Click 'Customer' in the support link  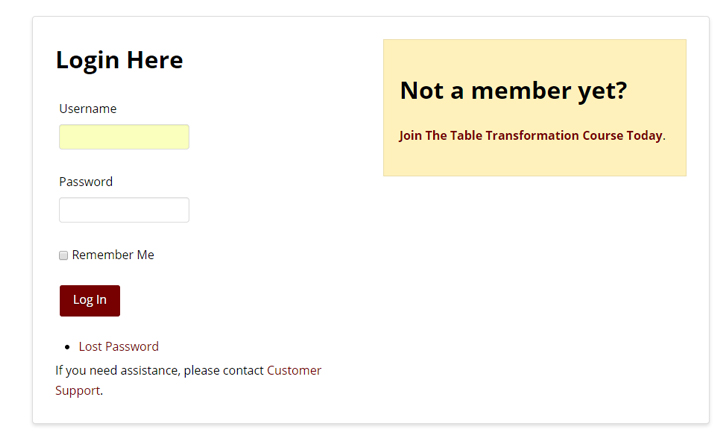tap(294, 370)
